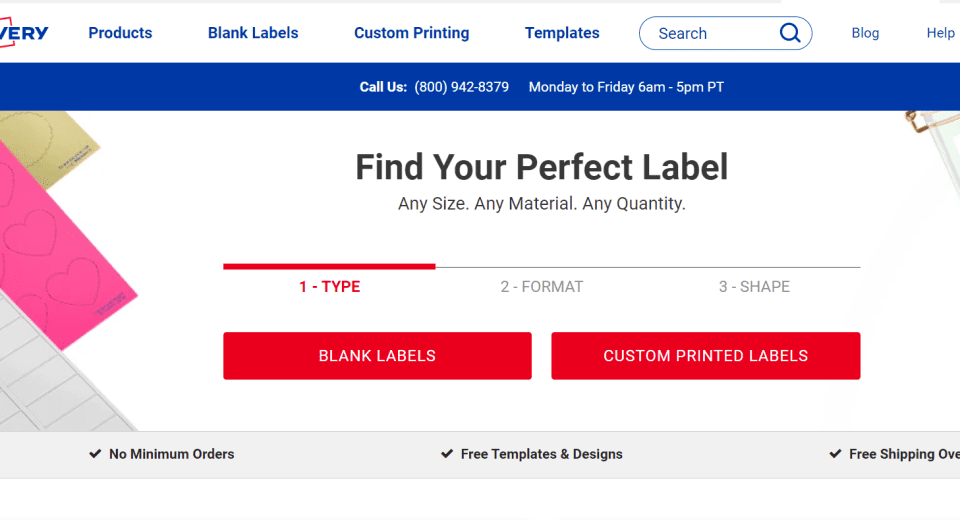Click the Avery logo
The width and height of the screenshot is (960, 520).
[24, 33]
